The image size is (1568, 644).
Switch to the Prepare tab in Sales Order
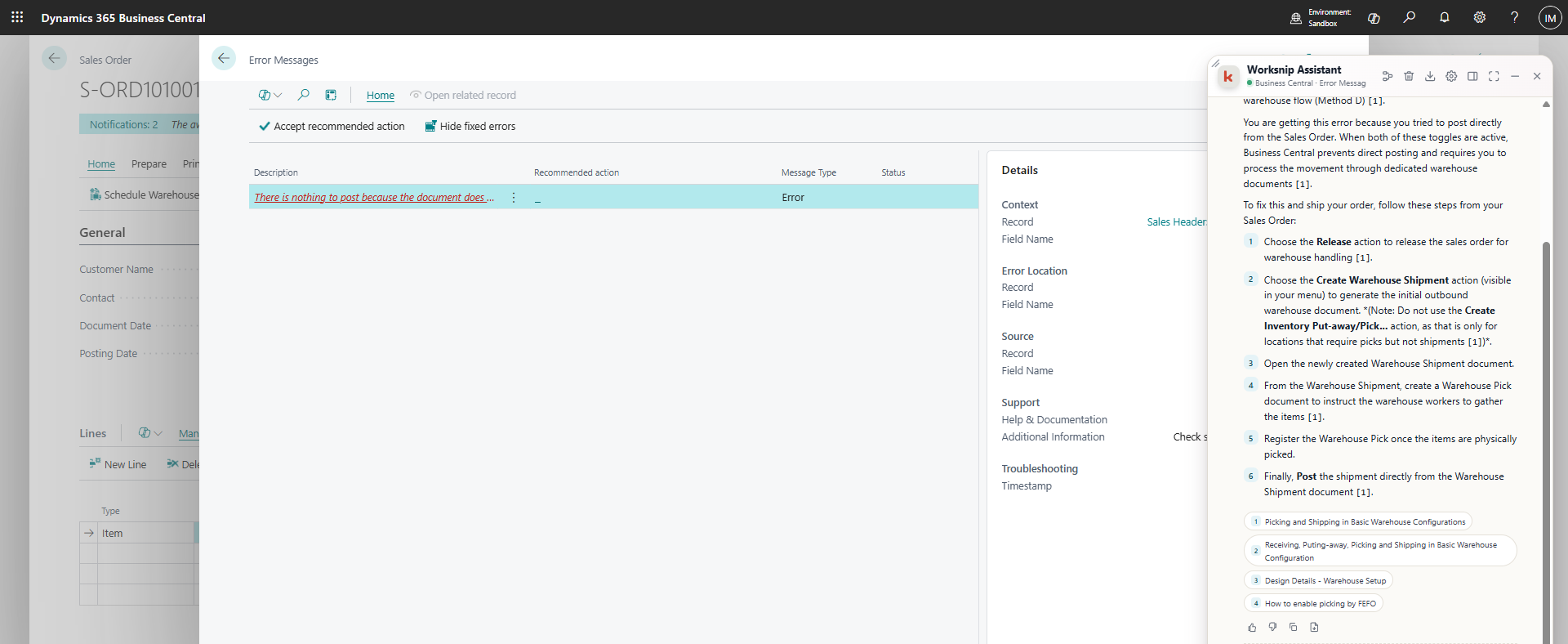click(x=149, y=164)
